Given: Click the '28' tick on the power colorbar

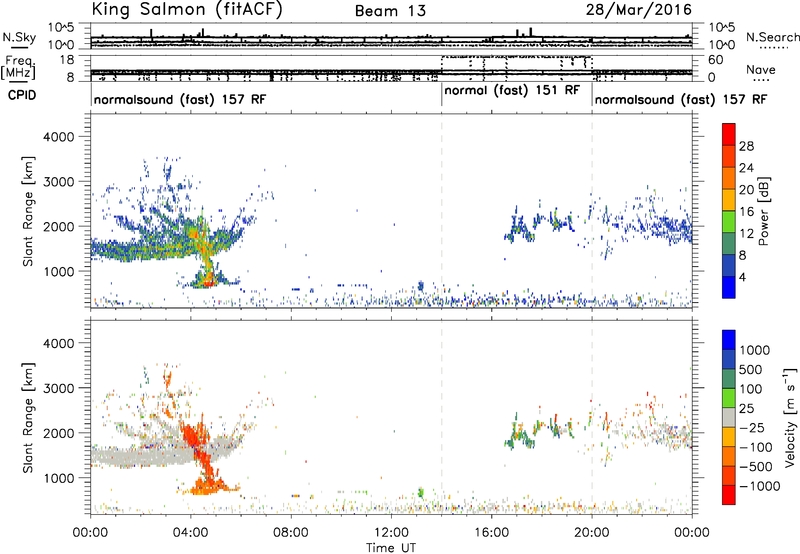Looking at the screenshot, I should coord(746,146).
